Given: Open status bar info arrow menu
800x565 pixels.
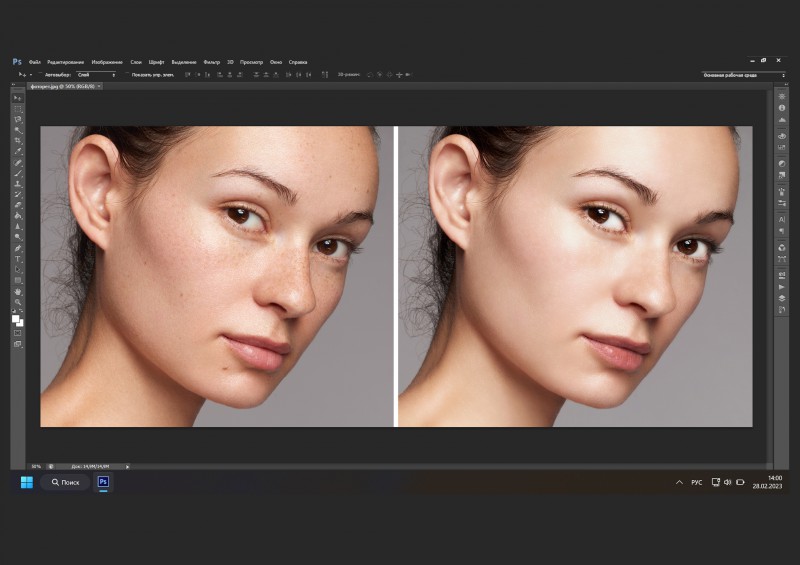Looking at the screenshot, I should click(x=128, y=466).
